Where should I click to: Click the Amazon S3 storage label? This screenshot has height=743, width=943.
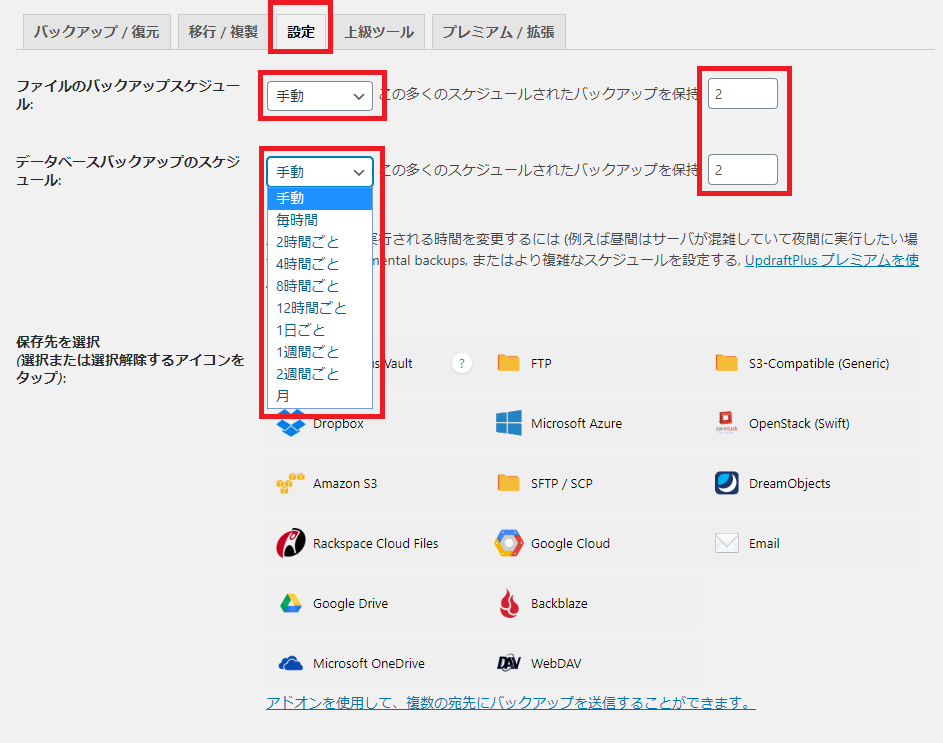tap(345, 484)
